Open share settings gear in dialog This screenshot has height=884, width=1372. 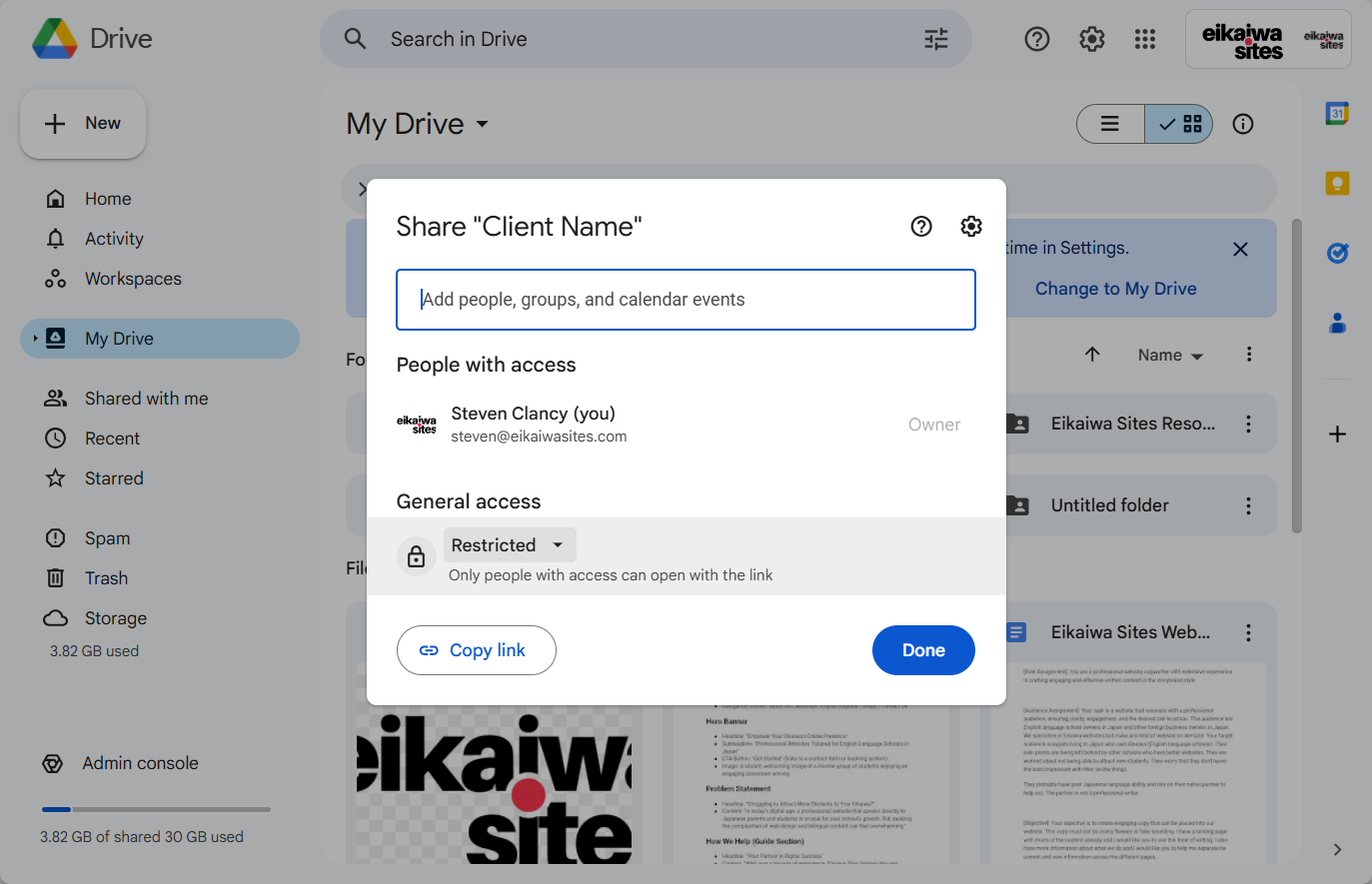tap(971, 227)
